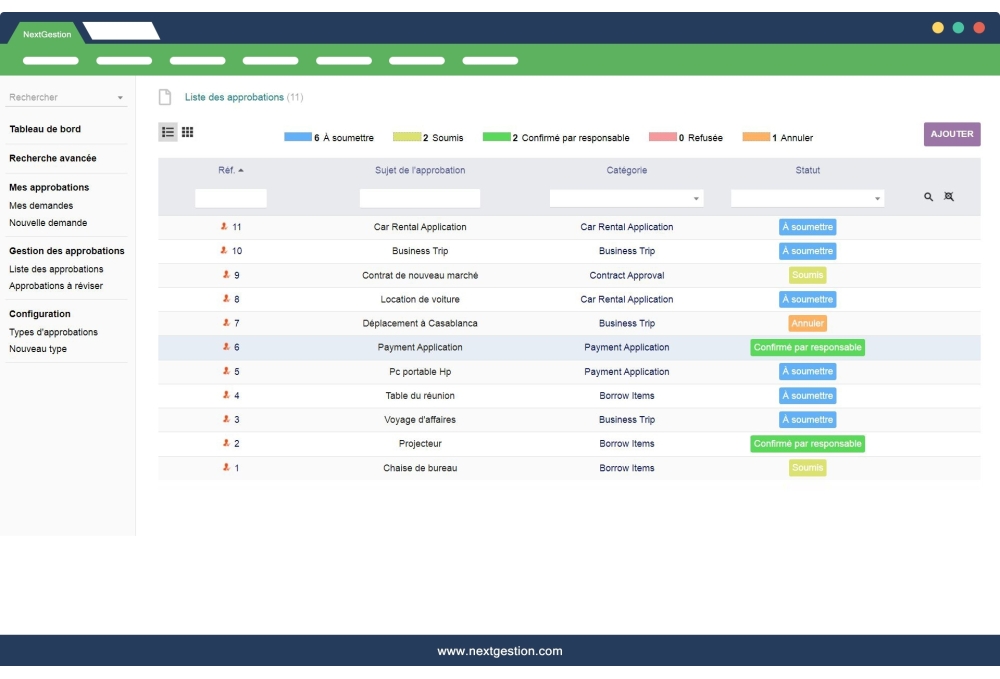Viewport: 1000px width, 679px height.
Task: Click the 'Annuler' status badge on Déplacement à Casablanca
Action: [x=807, y=323]
